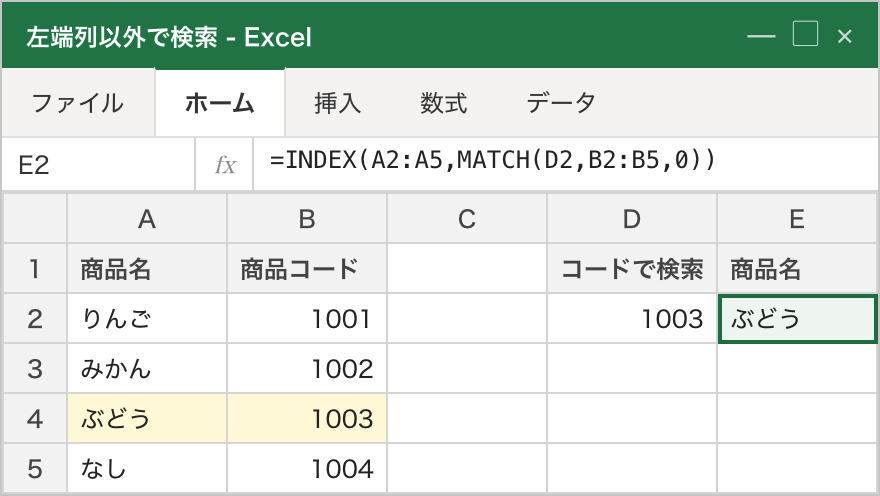This screenshot has height=496, width=880.
Task: Select empty cell E3
Action: point(797,368)
